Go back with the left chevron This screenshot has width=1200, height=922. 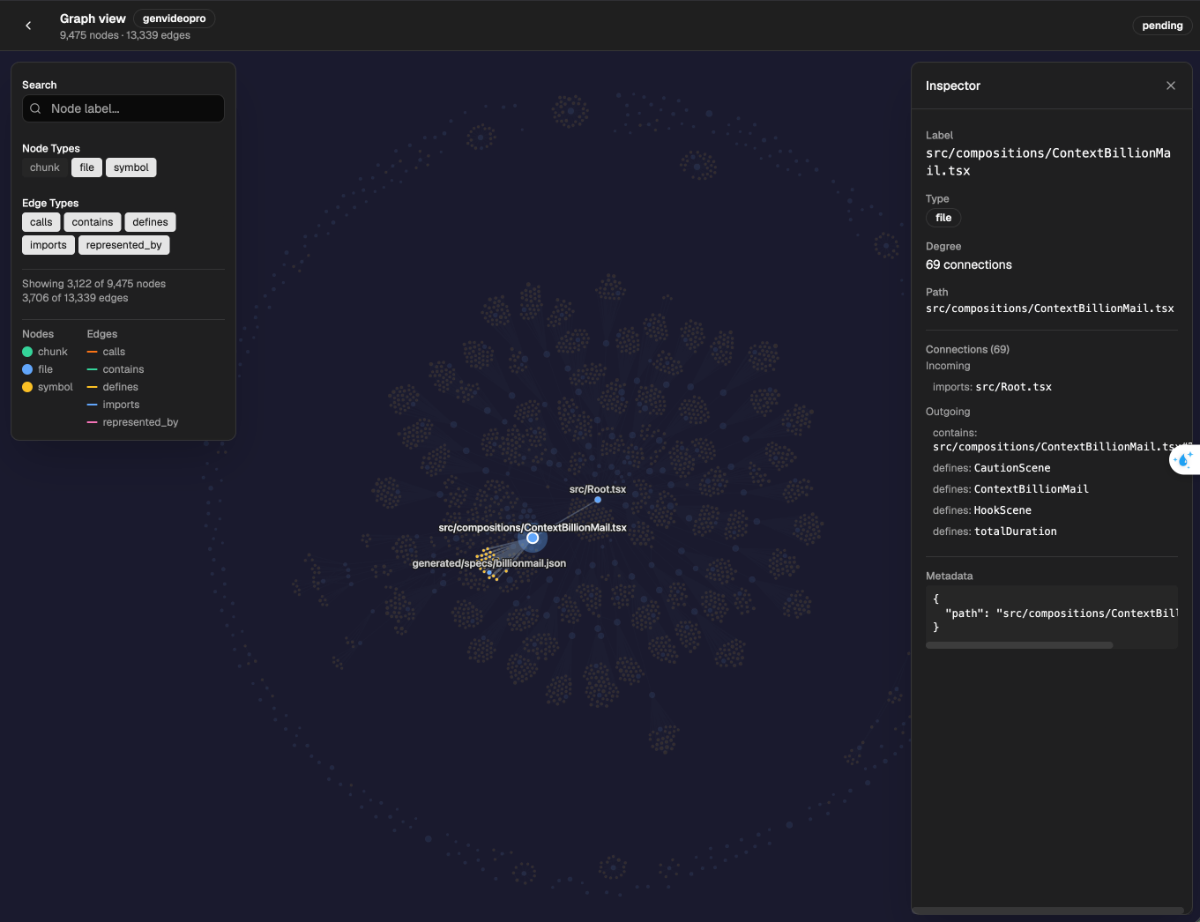tap(28, 26)
